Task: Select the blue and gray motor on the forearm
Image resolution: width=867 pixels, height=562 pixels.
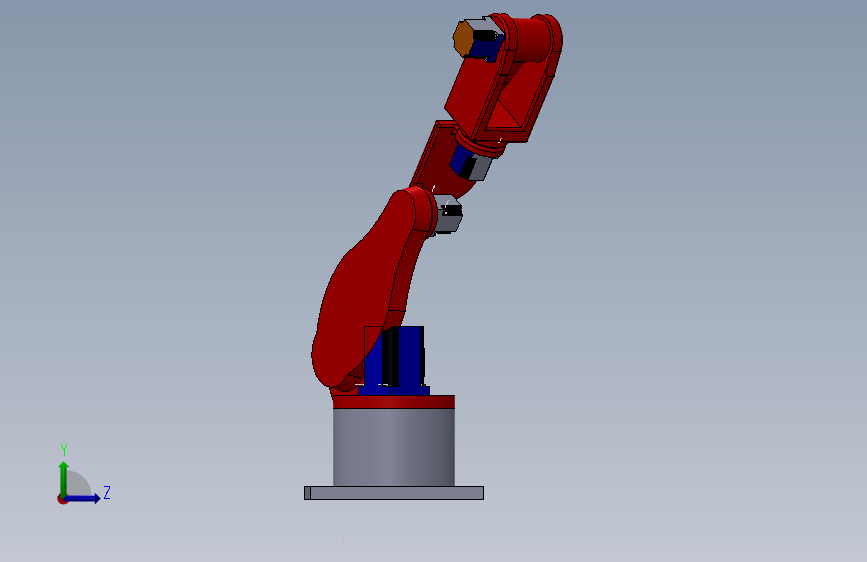Action: 470,164
